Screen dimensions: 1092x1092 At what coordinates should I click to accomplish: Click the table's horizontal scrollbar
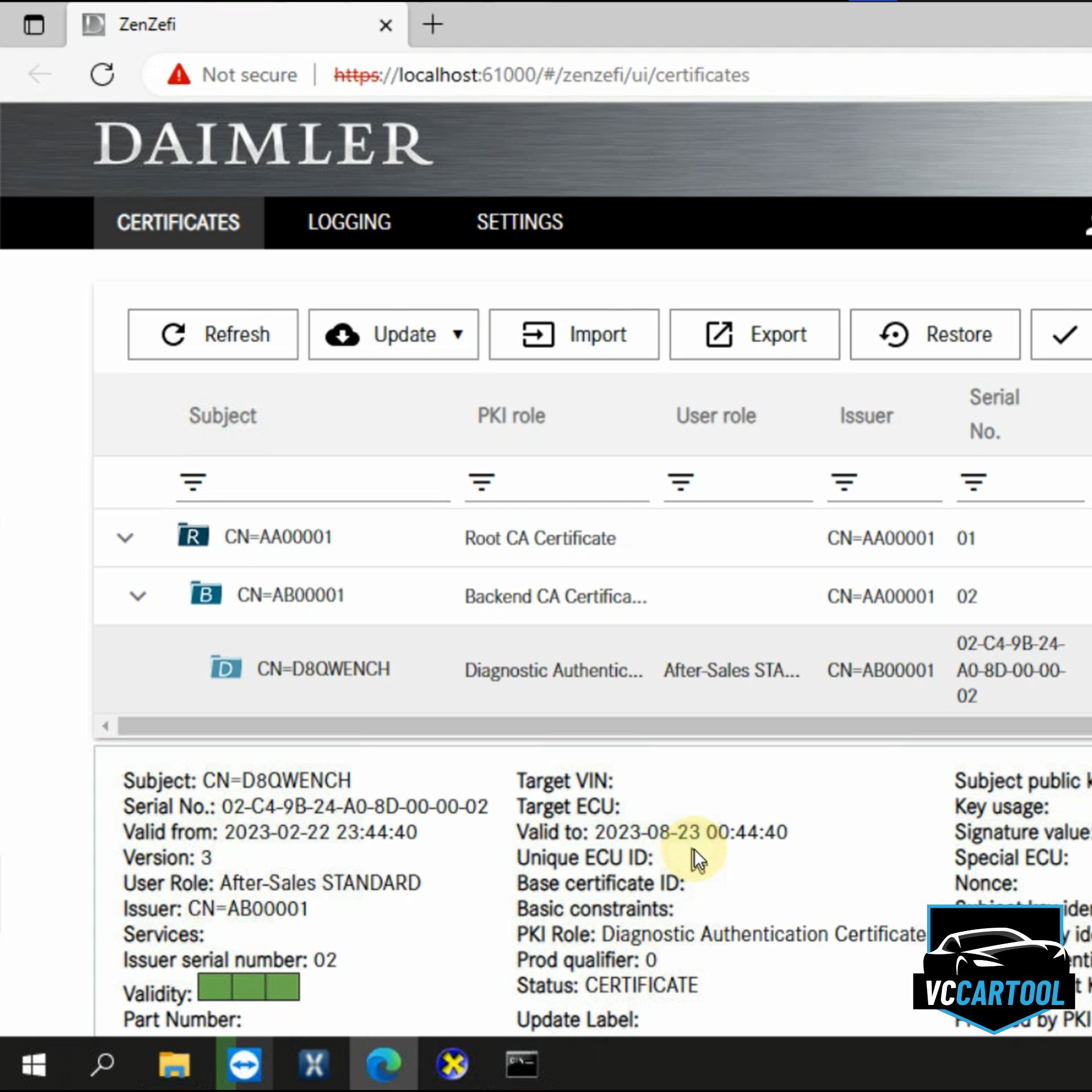[x=603, y=726]
